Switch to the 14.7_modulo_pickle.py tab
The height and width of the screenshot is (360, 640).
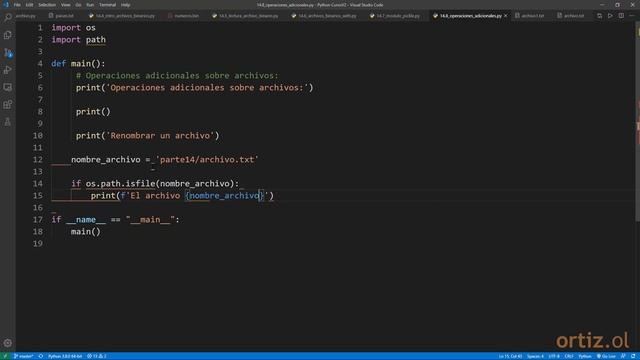pyautogui.click(x=395, y=16)
